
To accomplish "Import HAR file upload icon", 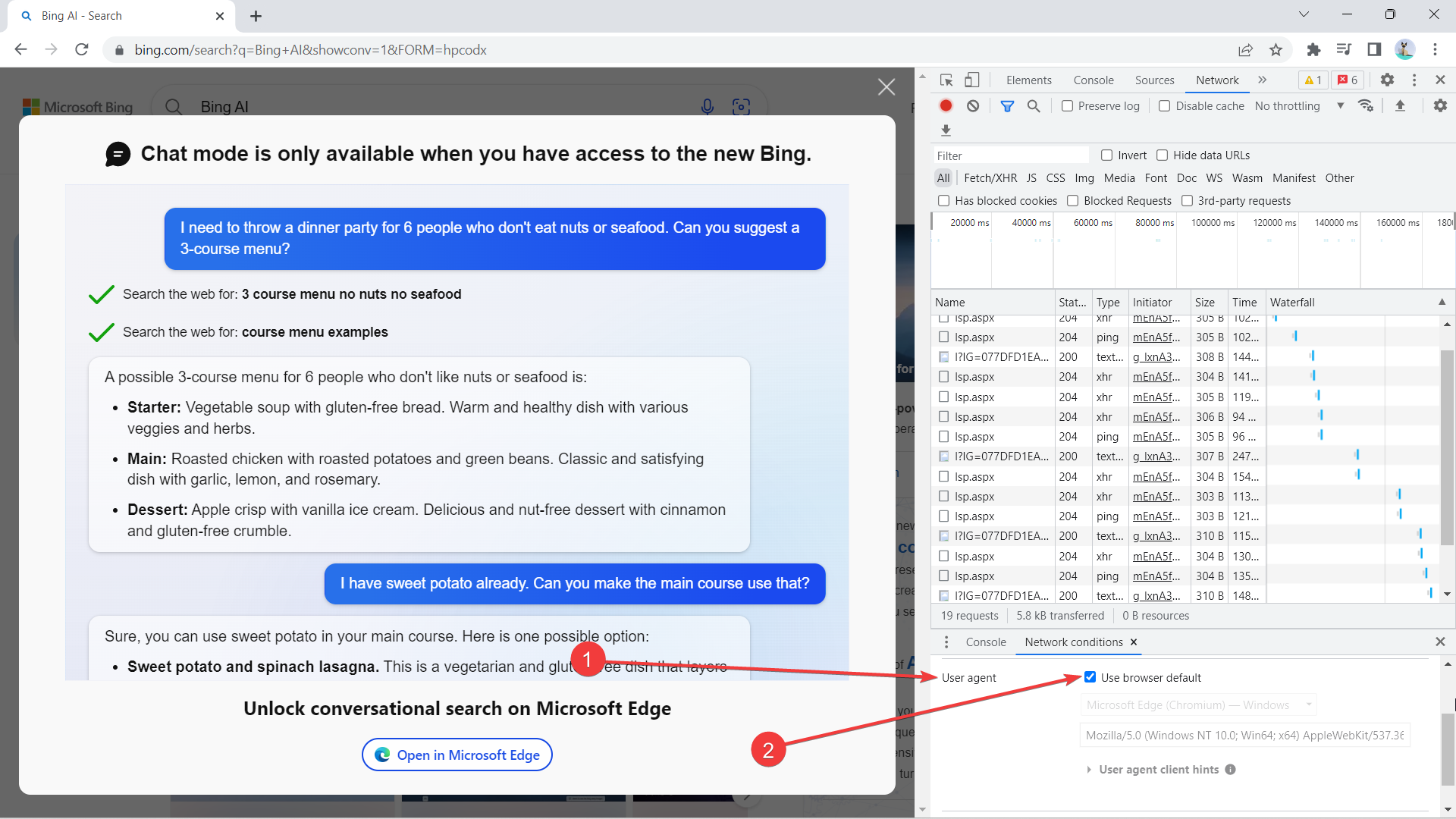I will (1401, 106).
